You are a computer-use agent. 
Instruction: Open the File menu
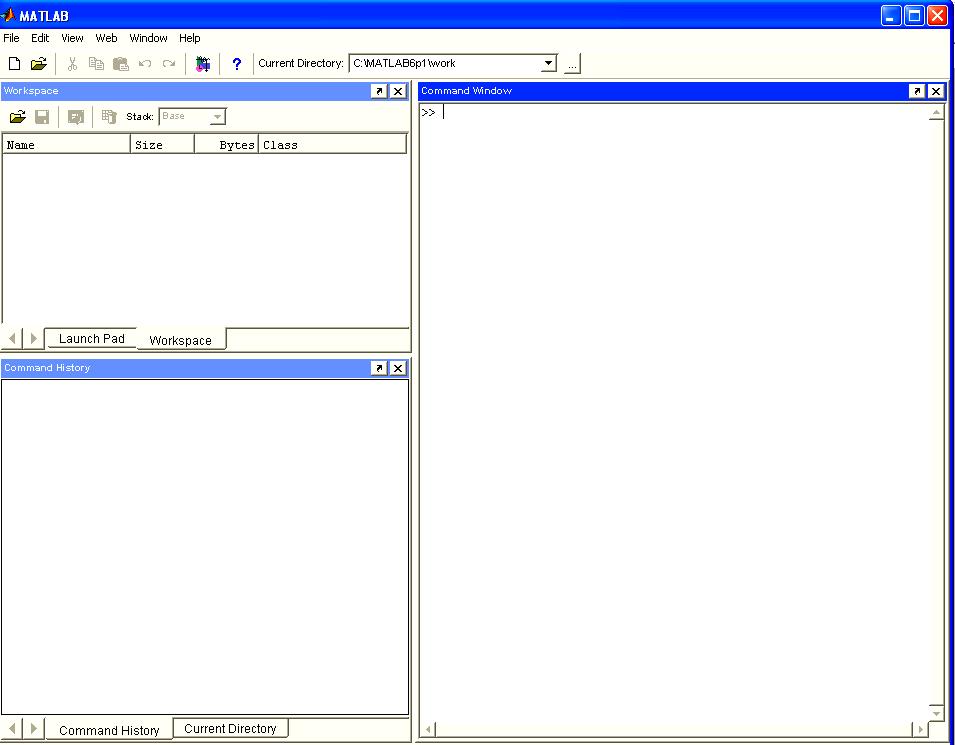coord(12,38)
